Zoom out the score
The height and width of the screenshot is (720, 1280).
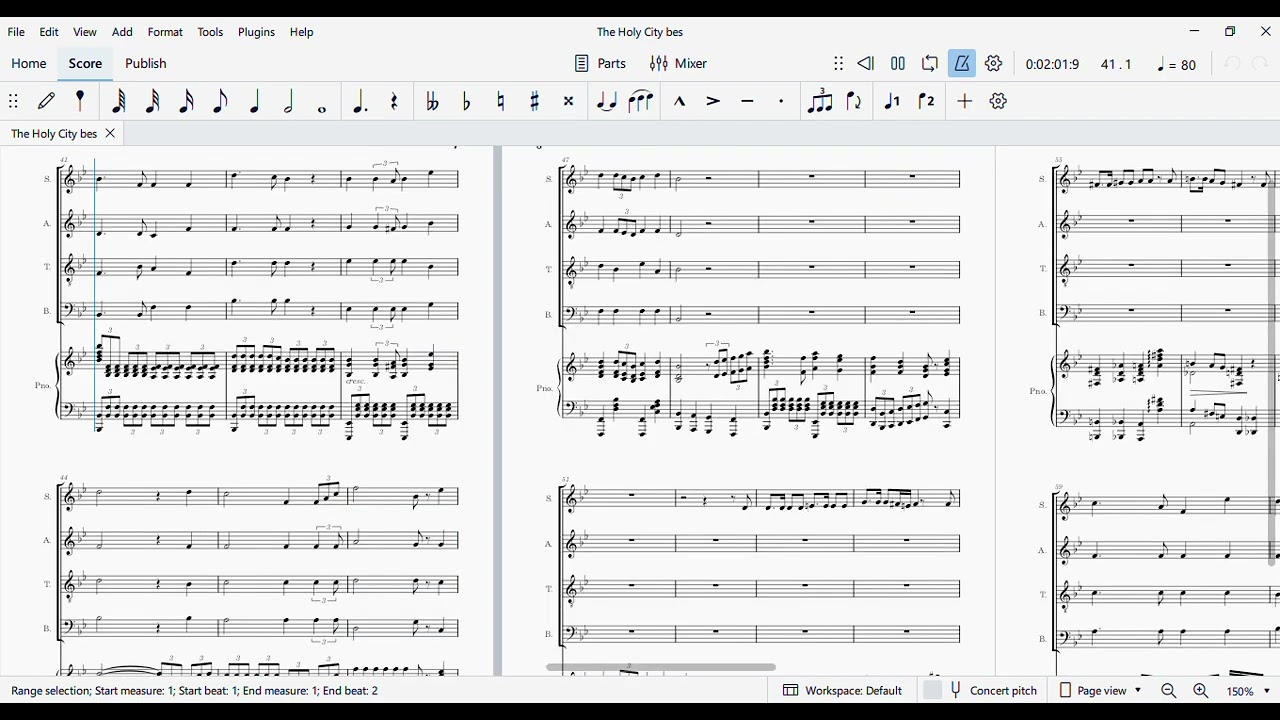[x=1169, y=691]
